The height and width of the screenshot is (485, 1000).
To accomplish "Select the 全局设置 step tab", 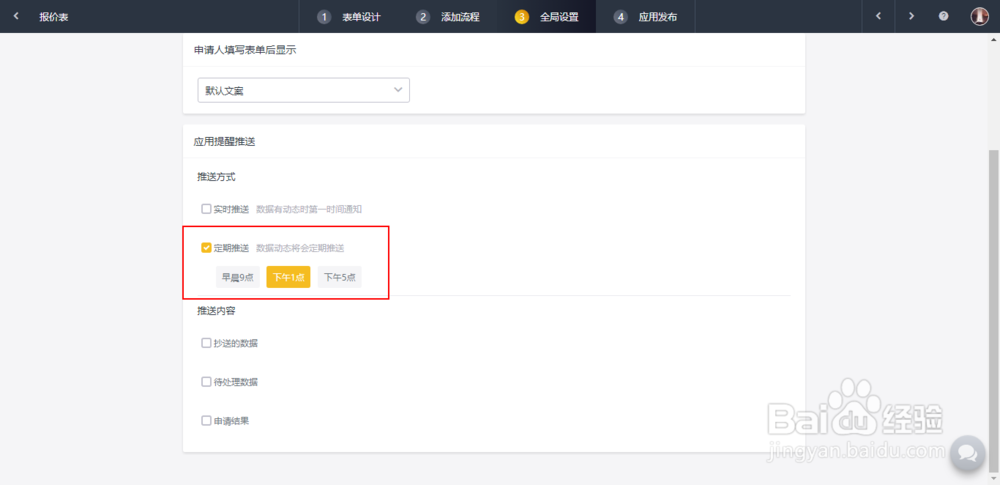I will coord(547,17).
